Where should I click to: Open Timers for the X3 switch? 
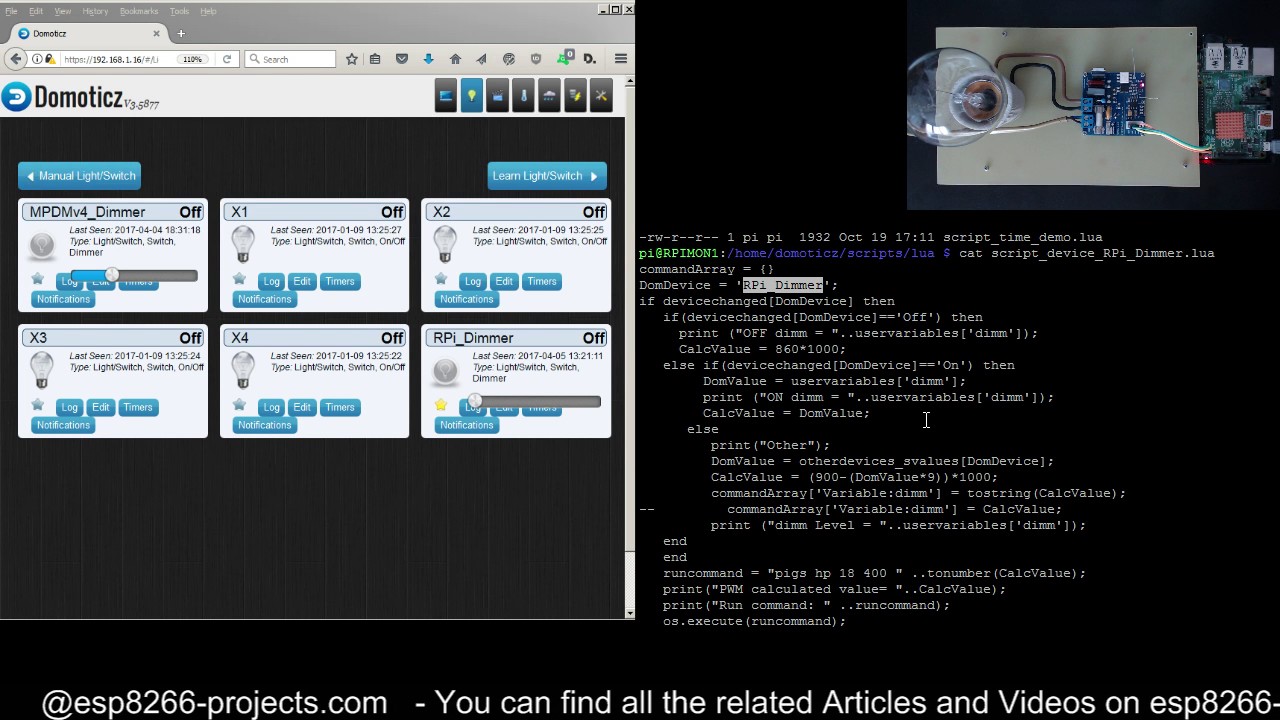(138, 407)
